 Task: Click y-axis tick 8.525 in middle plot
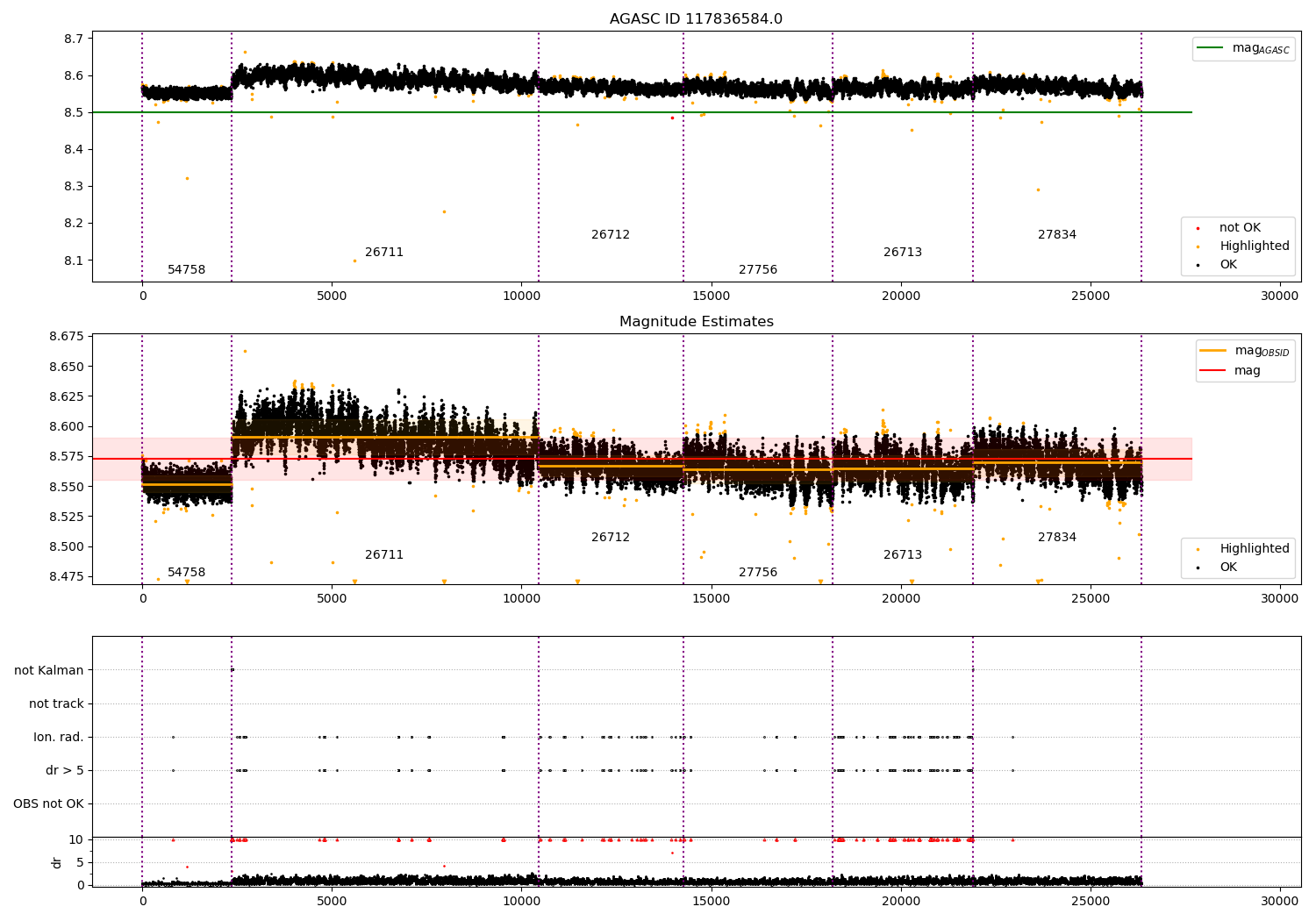point(67,517)
